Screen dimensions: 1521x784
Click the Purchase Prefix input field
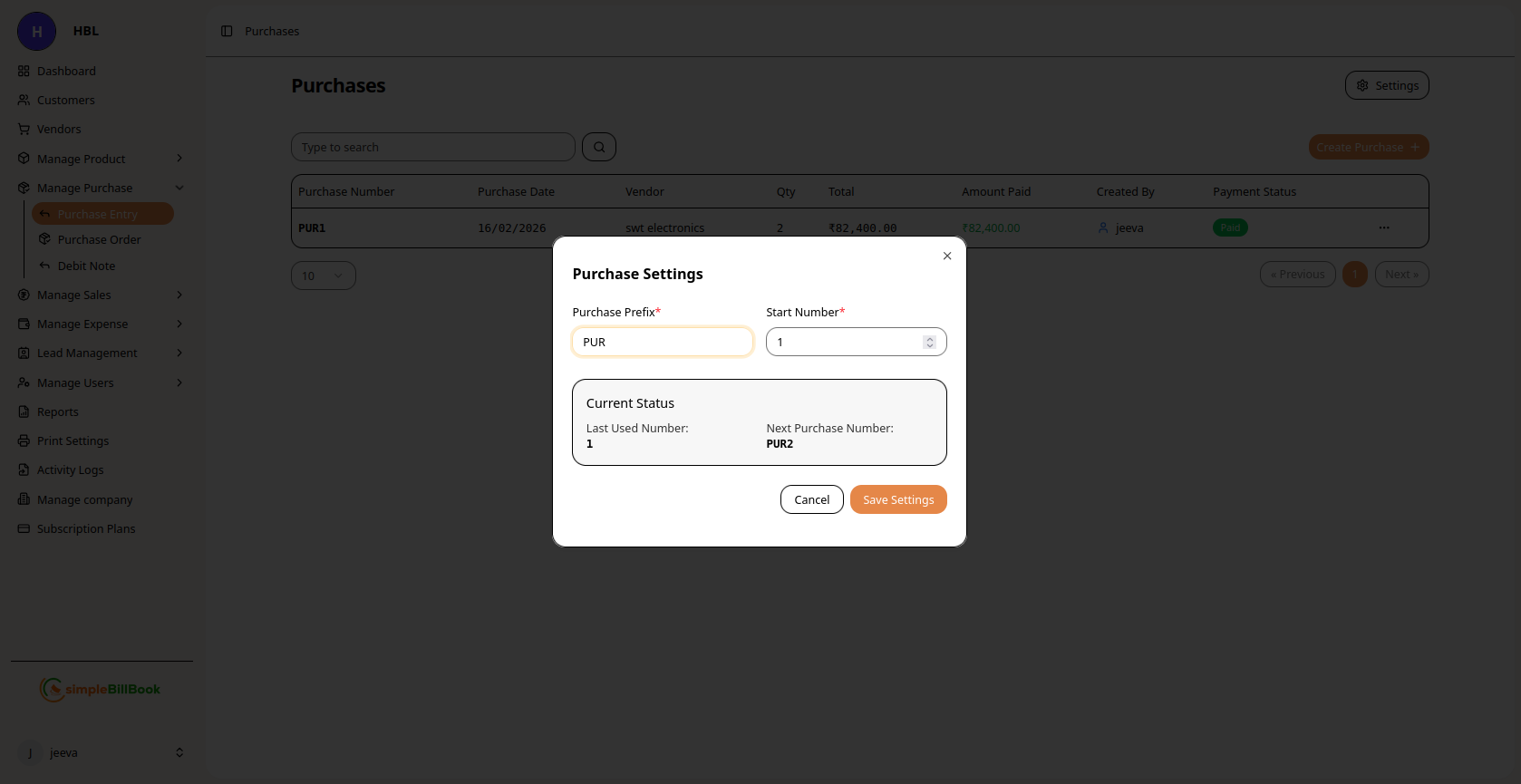click(x=662, y=342)
